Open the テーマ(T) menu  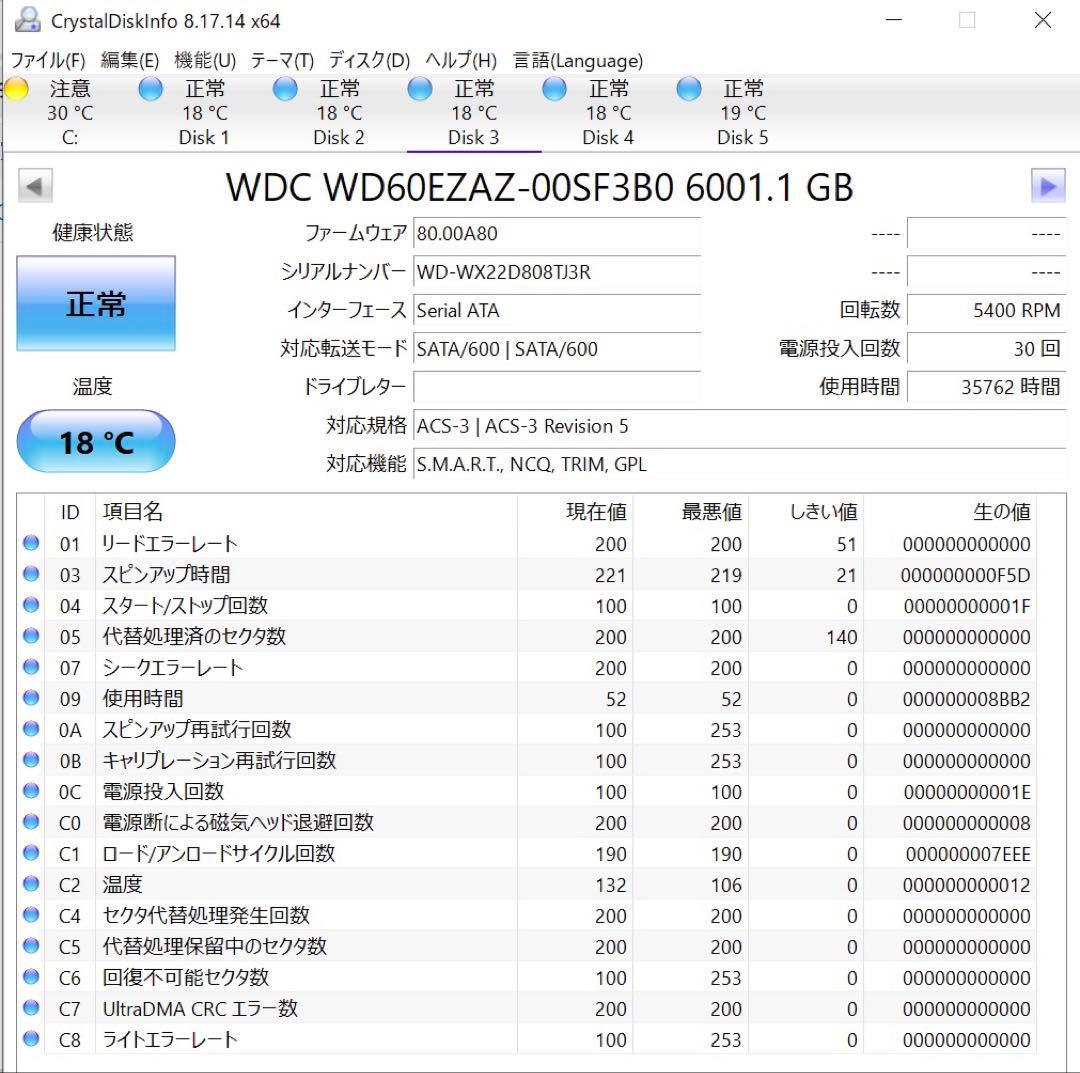[x=282, y=61]
